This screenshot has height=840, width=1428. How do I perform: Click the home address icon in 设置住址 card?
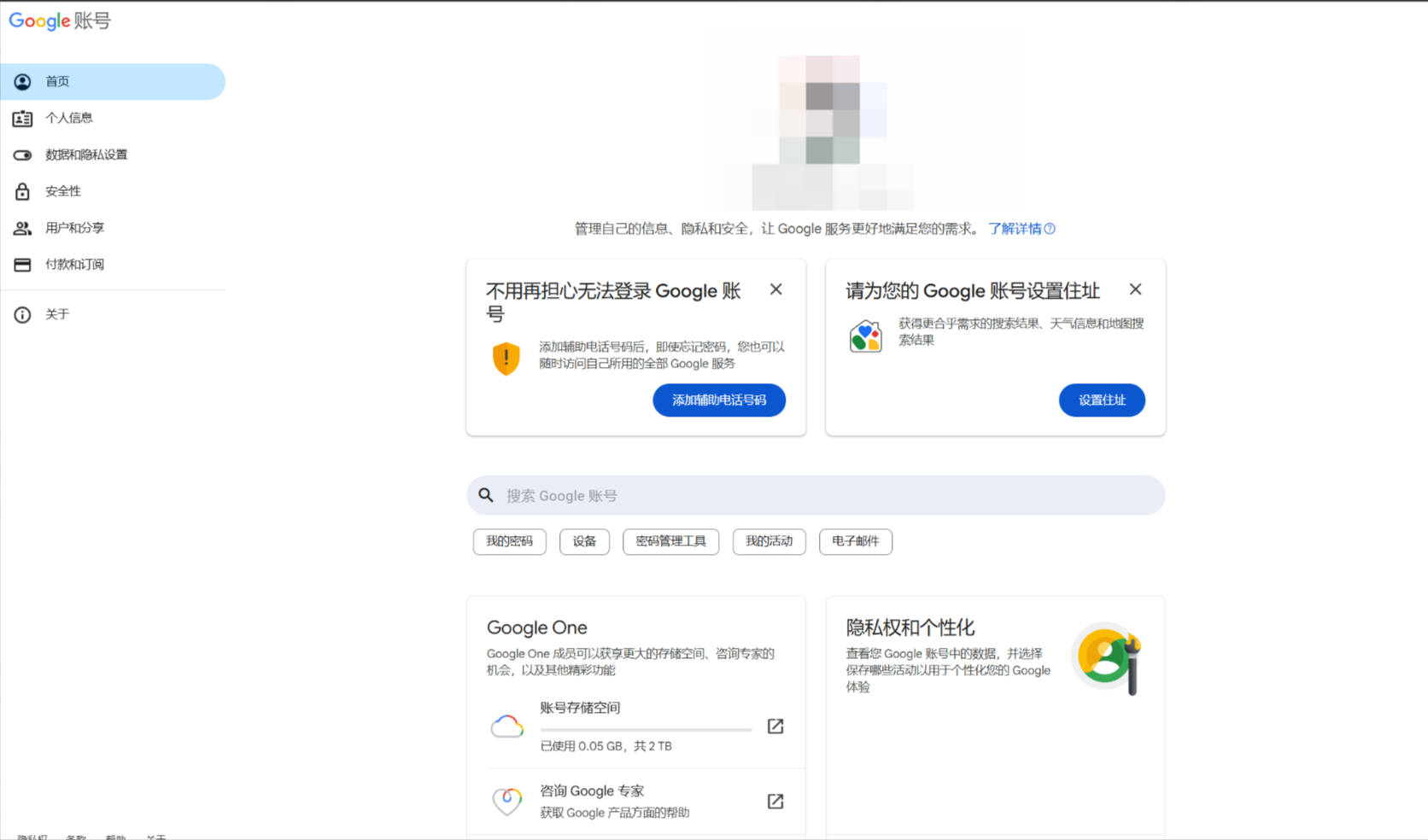click(x=865, y=336)
